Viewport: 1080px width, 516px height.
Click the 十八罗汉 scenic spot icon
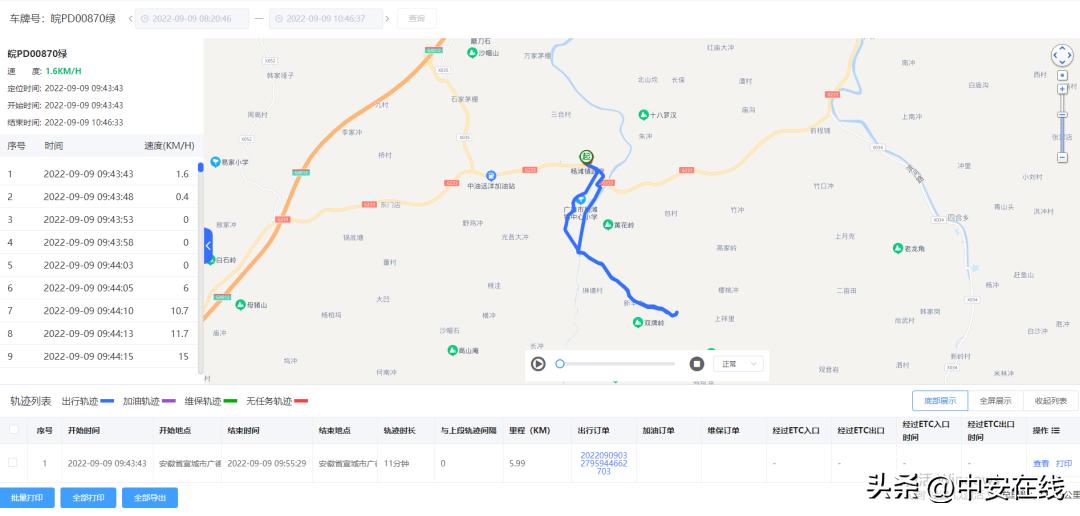(x=643, y=114)
